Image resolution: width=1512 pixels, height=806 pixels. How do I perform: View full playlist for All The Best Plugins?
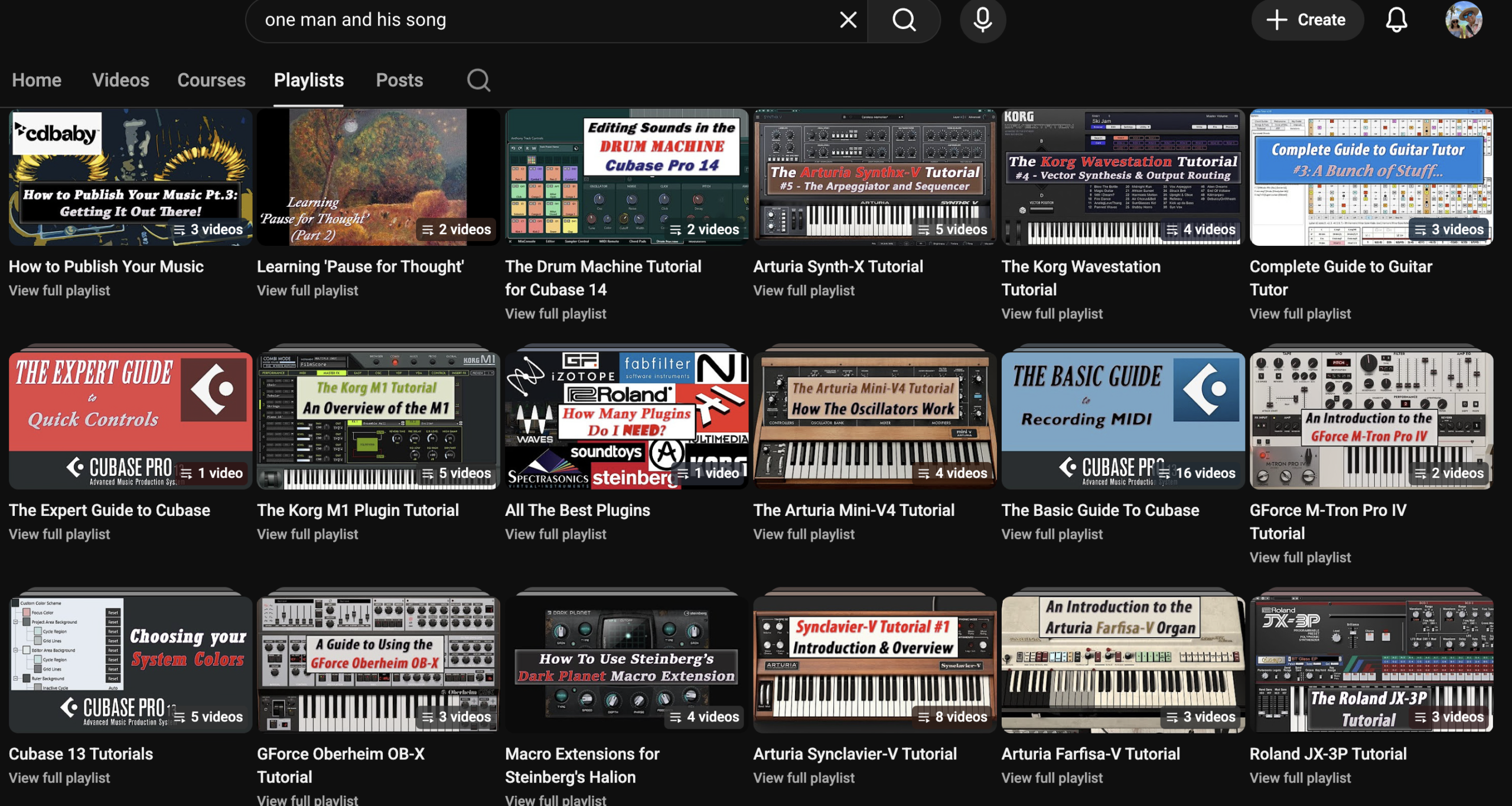555,534
